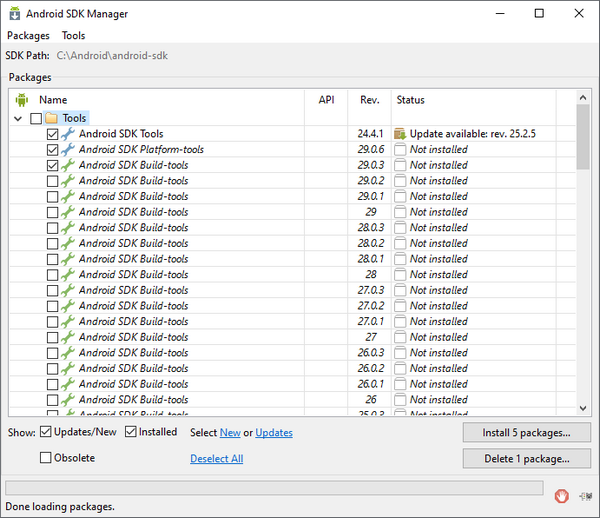This screenshot has height=518, width=600.
Task: Select the Tools folder label
Action: click(x=74, y=118)
